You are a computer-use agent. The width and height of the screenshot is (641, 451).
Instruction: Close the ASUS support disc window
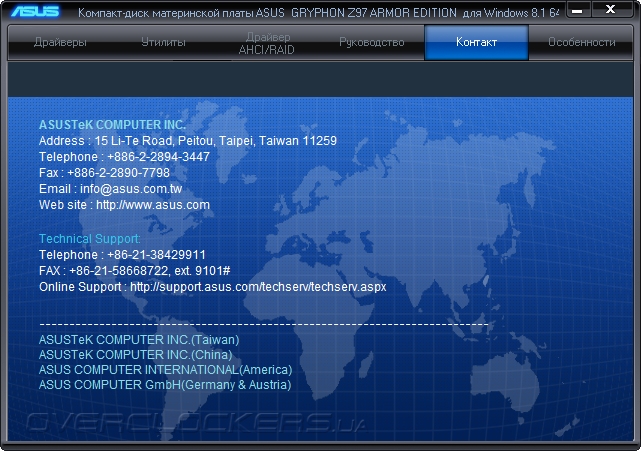[611, 9]
